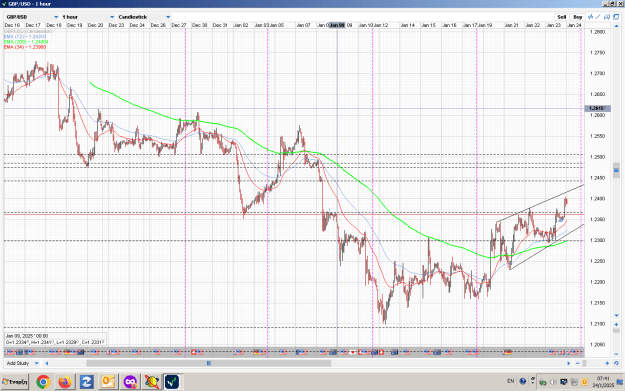Image resolution: width=625 pixels, height=391 pixels.
Task: Open the 1 hour timeframe dropdown
Action: coord(88,17)
